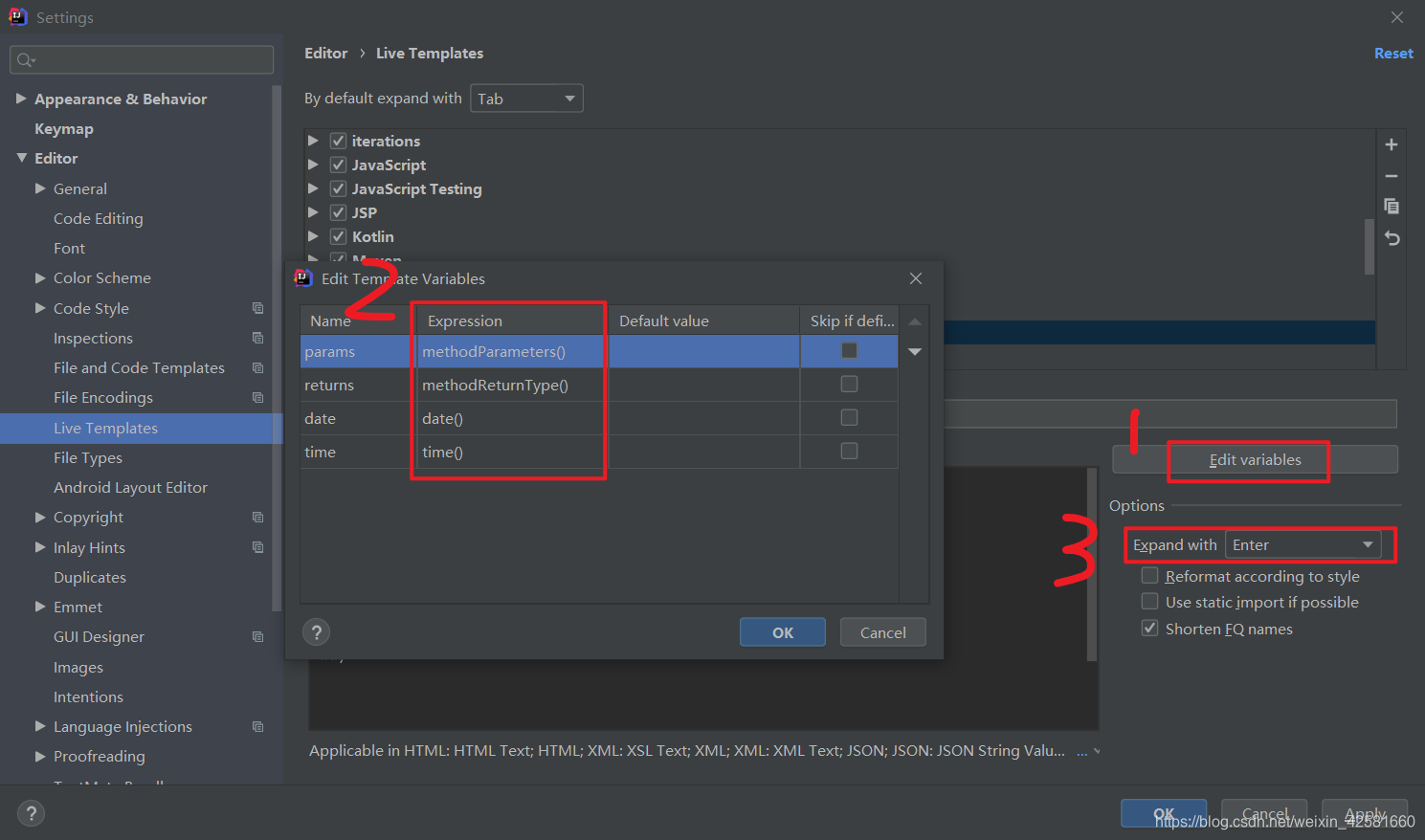
Task: Expand the Kotlin template group
Action: [x=313, y=236]
